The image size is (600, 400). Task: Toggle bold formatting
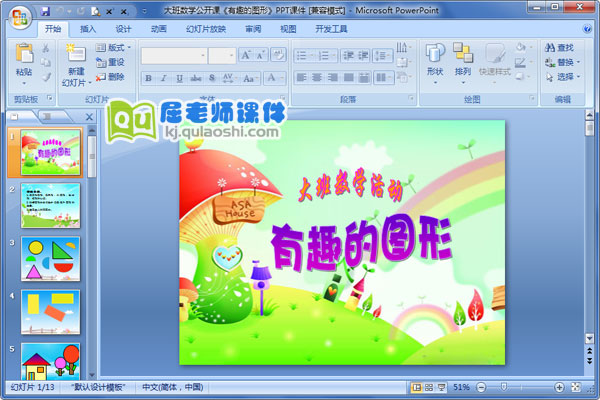(x=148, y=78)
